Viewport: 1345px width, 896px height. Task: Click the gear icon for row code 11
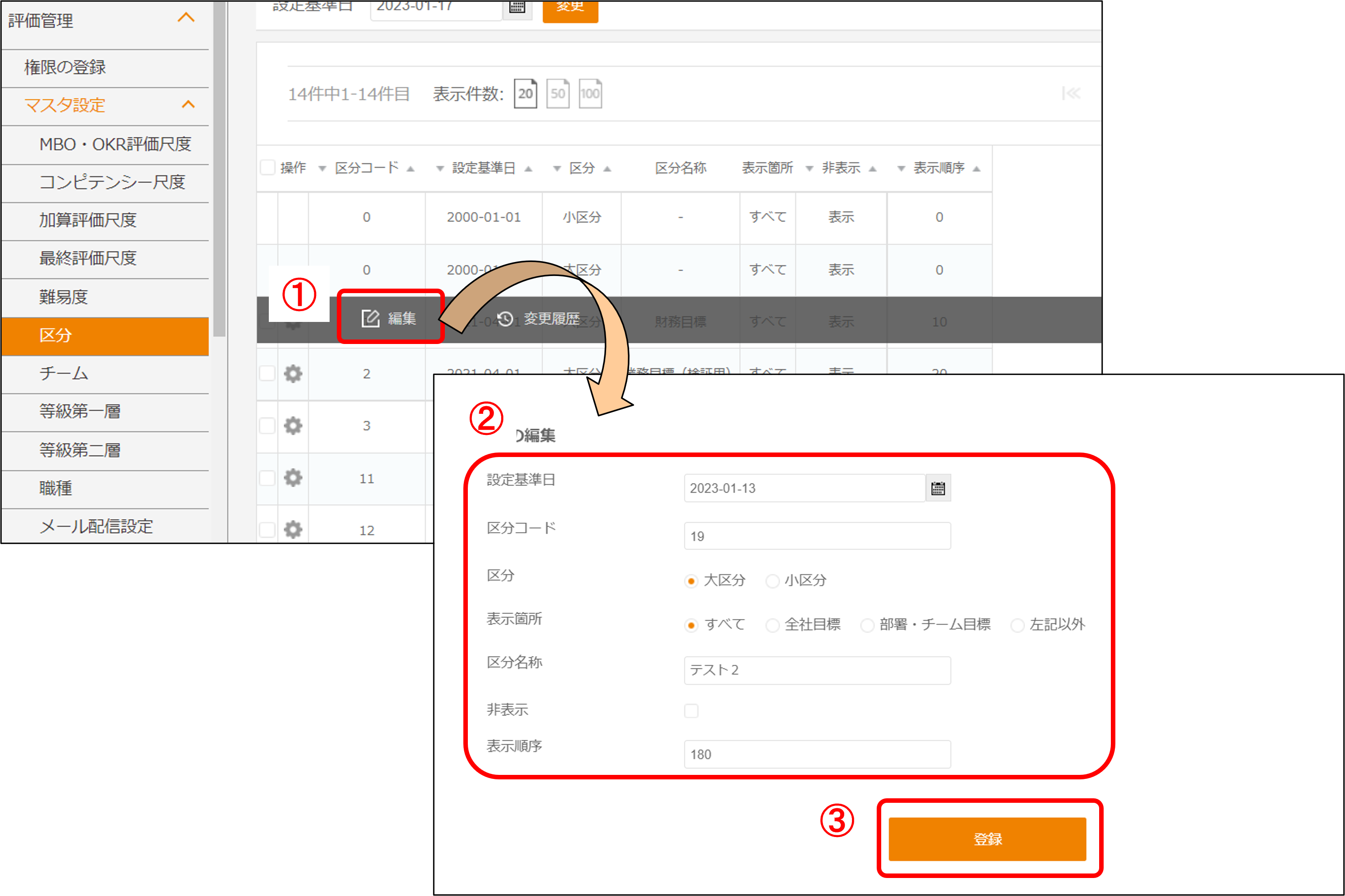click(x=293, y=478)
